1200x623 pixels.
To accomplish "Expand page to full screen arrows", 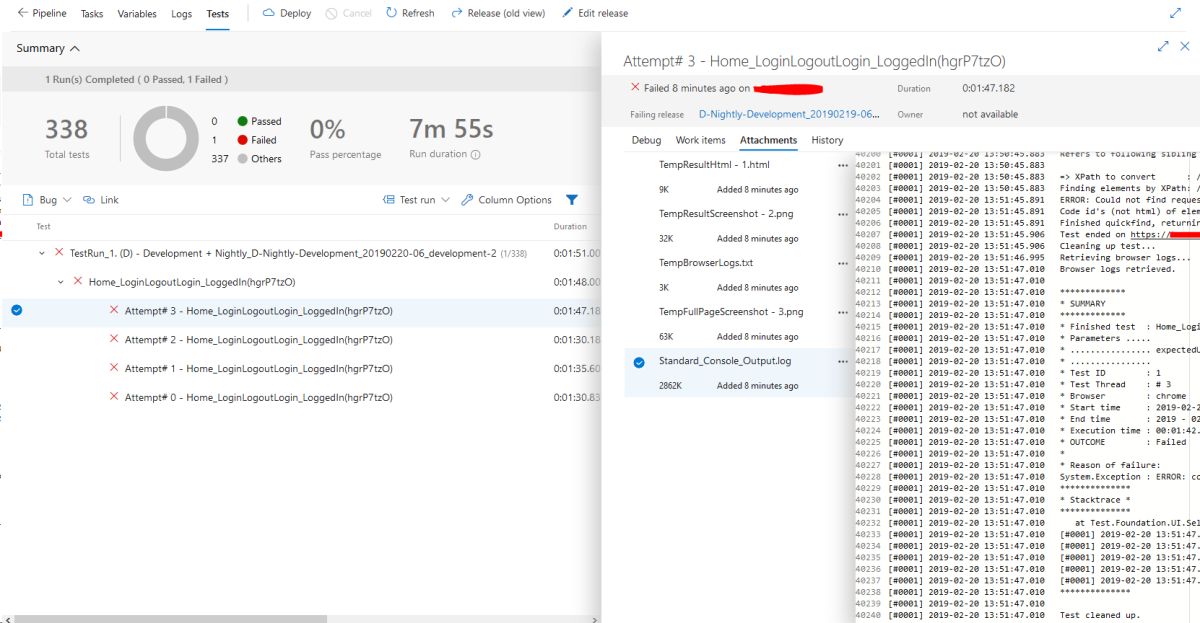I will pos(1175,14).
